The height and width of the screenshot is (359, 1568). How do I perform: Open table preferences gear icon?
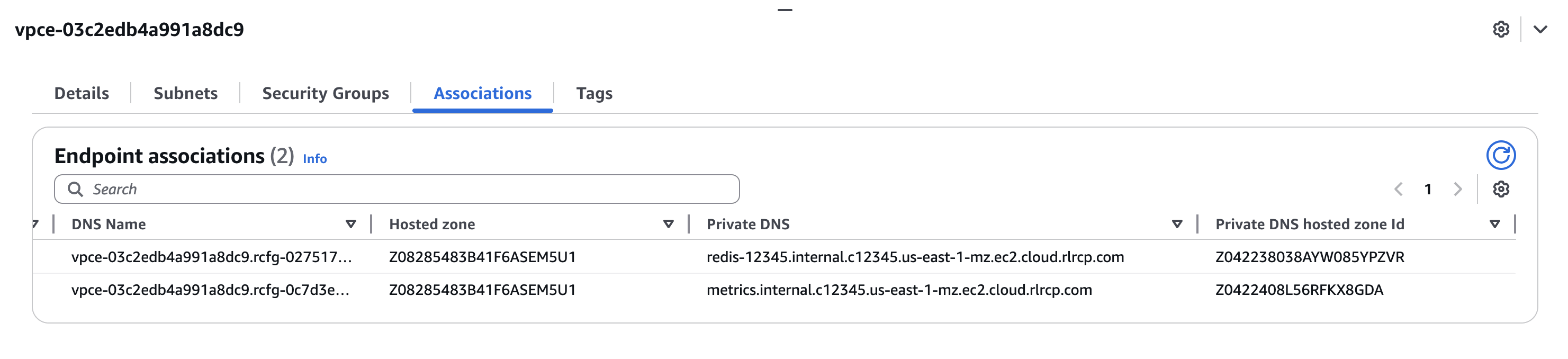(x=1500, y=189)
